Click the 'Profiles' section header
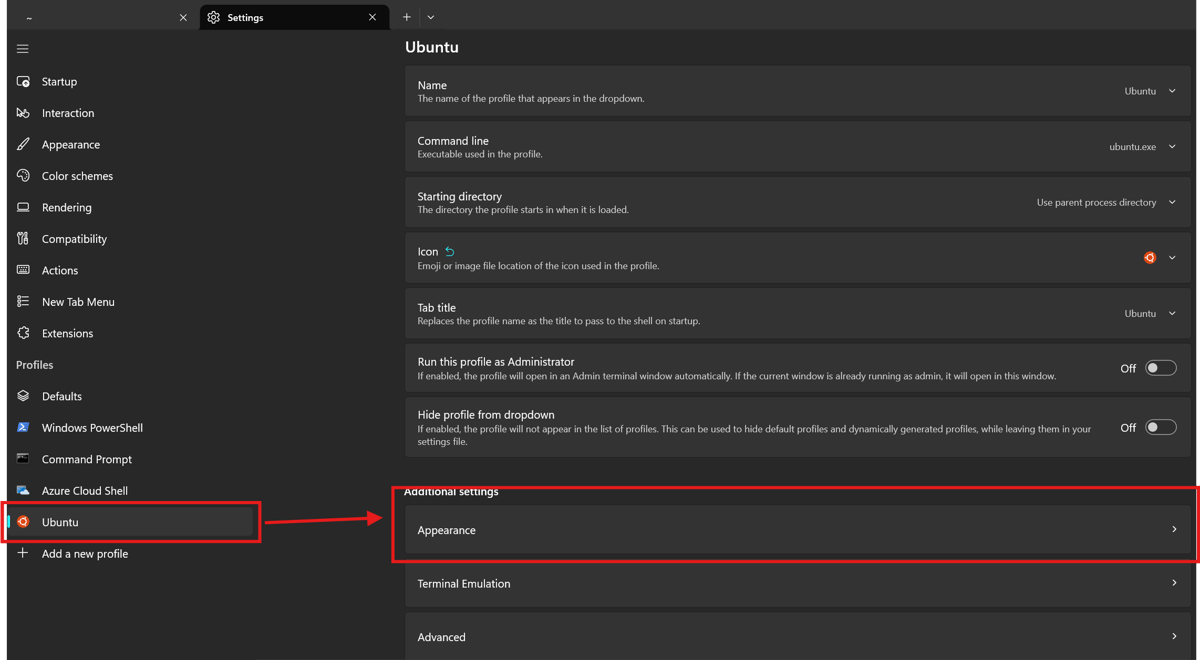Viewport: 1200px width, 660px height. pos(35,365)
